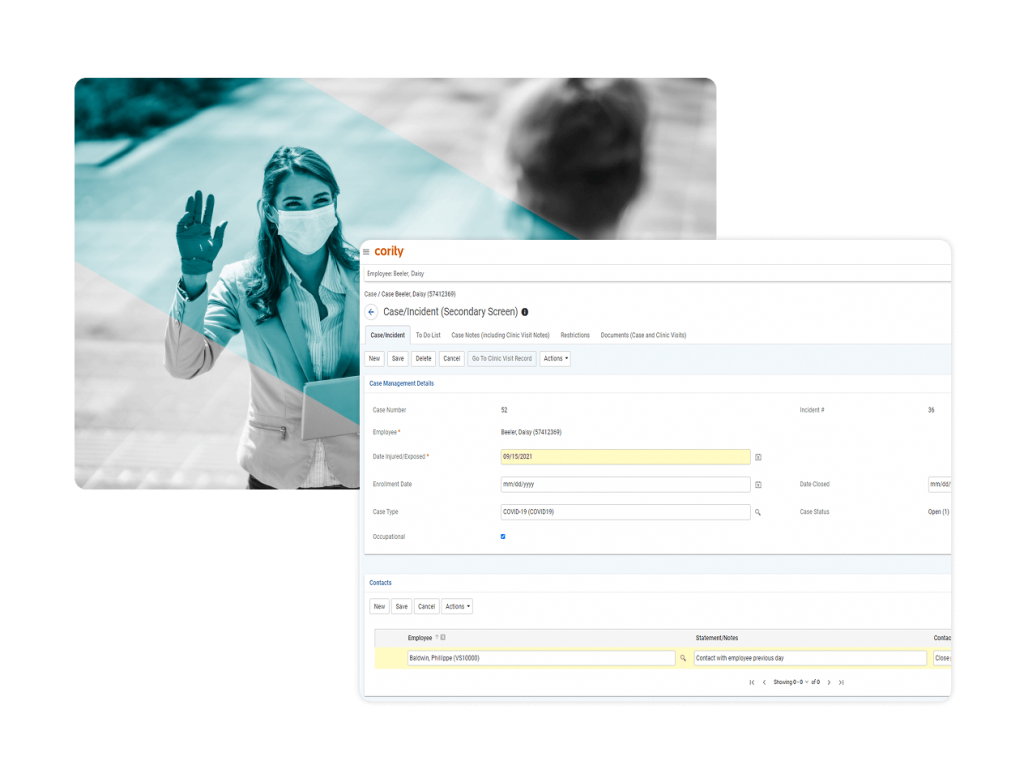Click the next page arrow under Contacts
The image size is (1024, 778).
pos(829,682)
